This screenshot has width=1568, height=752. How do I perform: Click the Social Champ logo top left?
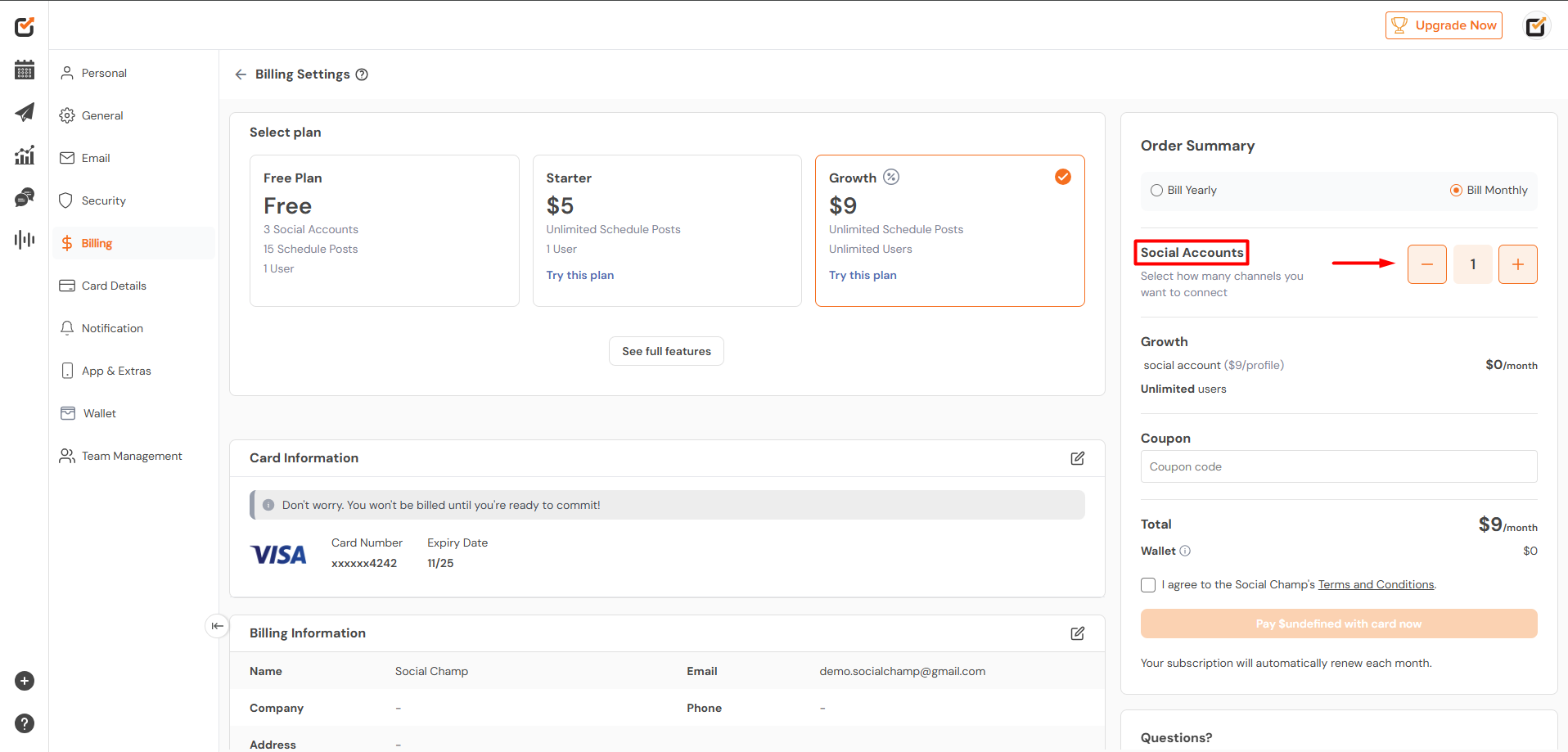[x=25, y=27]
